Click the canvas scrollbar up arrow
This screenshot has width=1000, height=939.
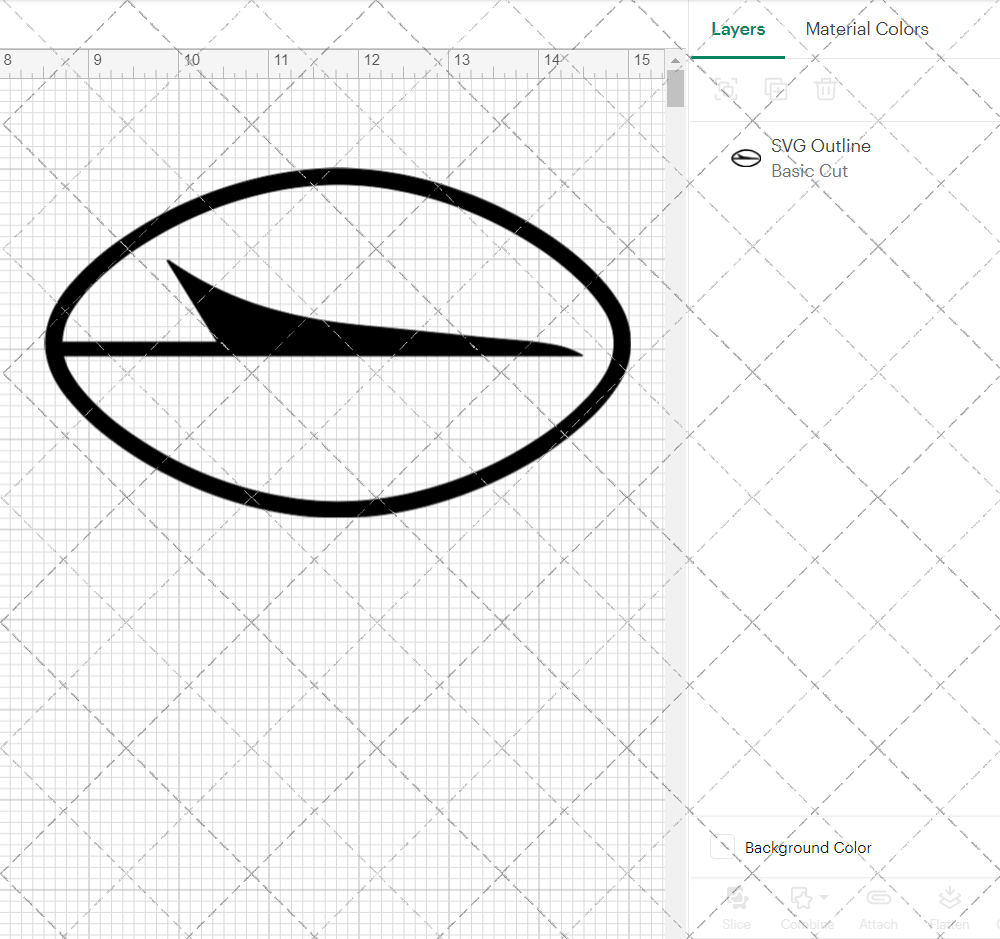click(x=675, y=61)
